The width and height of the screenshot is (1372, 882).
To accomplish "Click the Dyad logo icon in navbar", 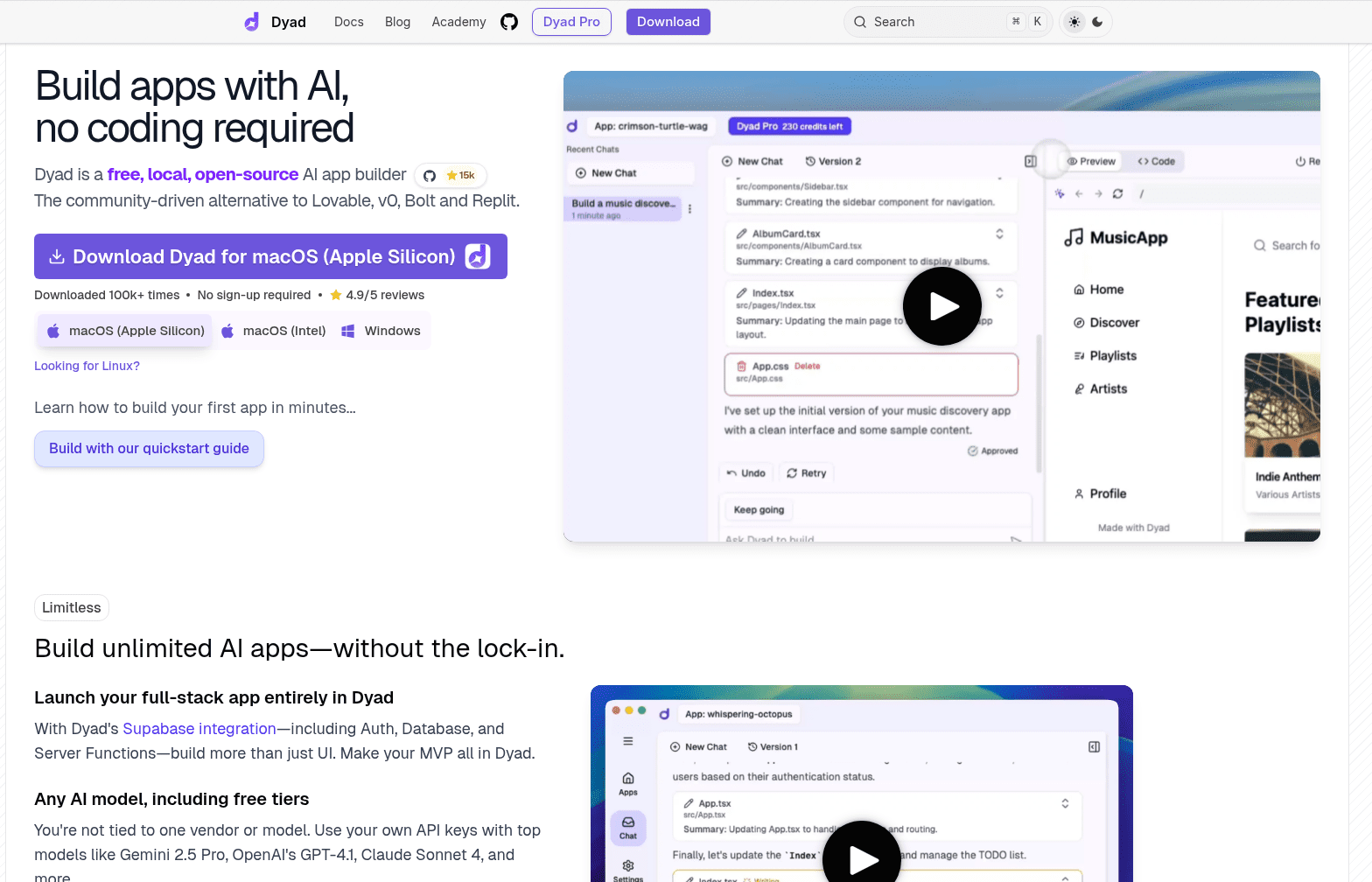I will pos(252,22).
